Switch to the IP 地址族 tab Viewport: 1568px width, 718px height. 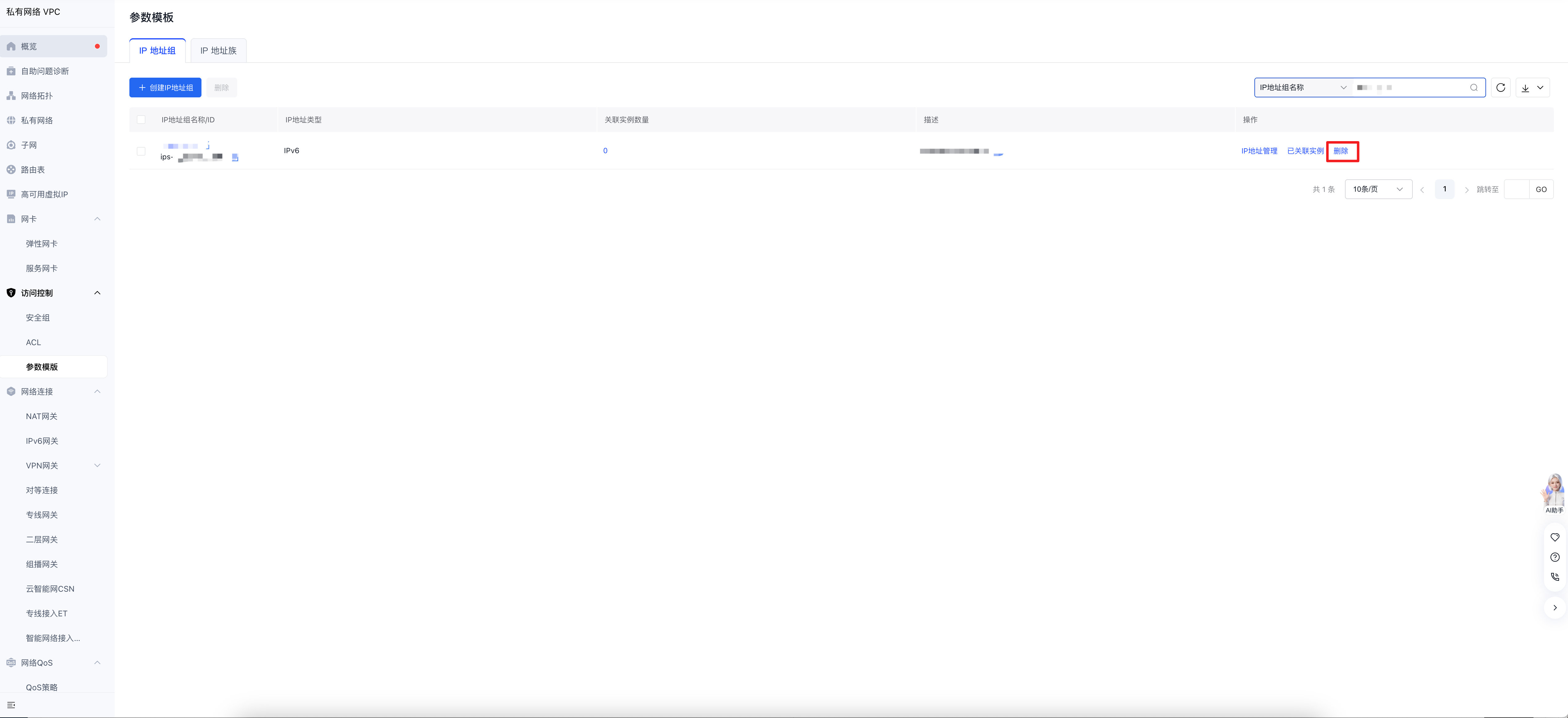[218, 51]
